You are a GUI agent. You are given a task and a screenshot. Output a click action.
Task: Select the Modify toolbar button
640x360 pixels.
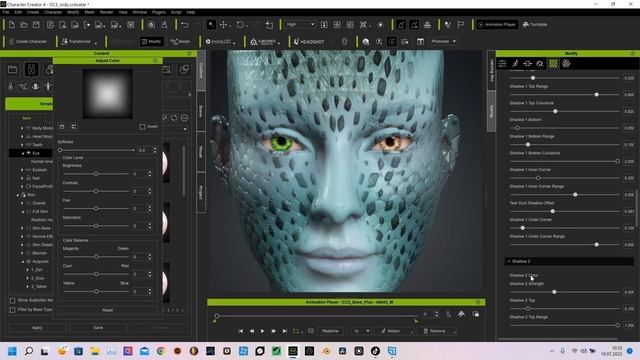(151, 42)
